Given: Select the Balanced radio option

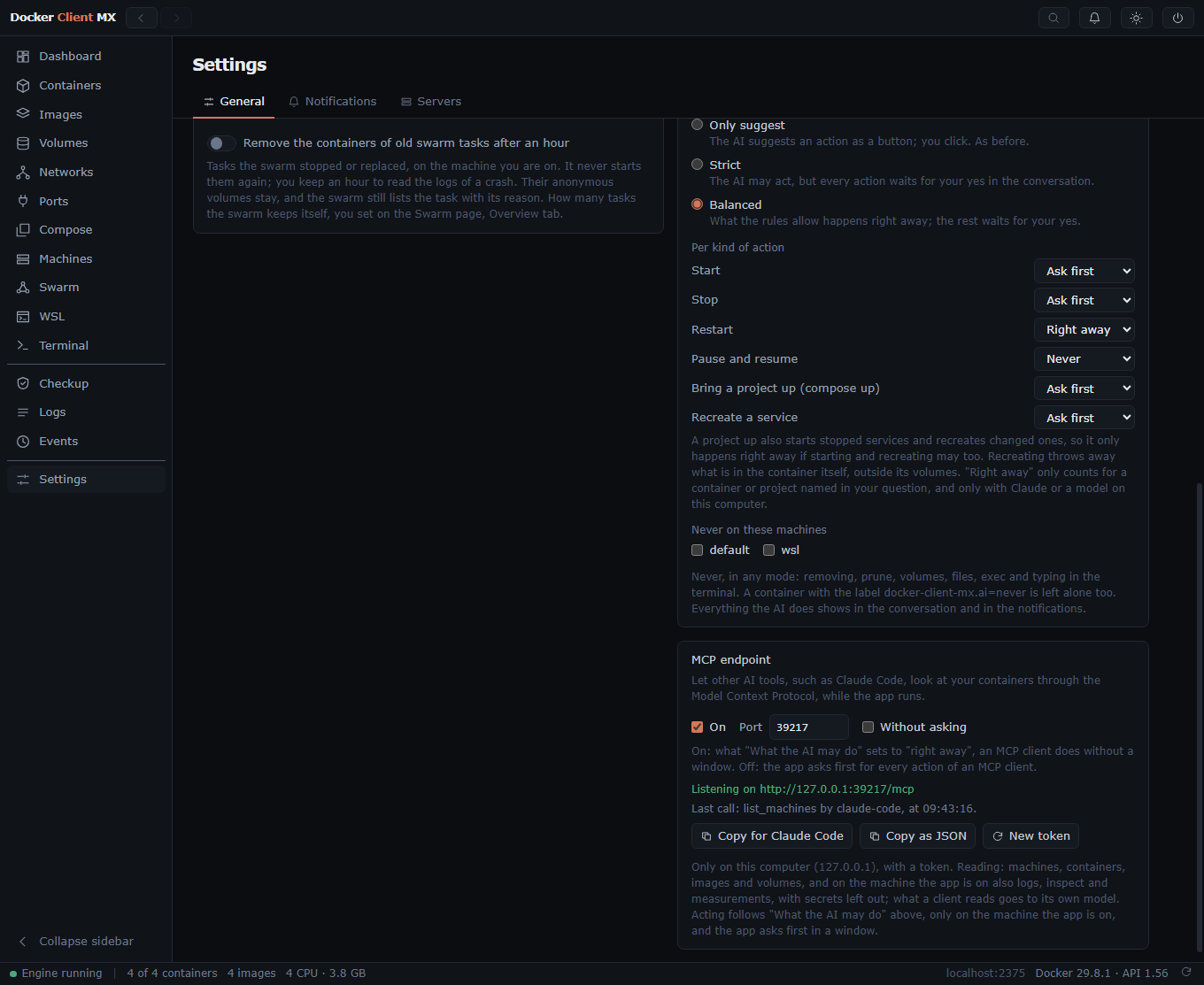Looking at the screenshot, I should pyautogui.click(x=698, y=204).
